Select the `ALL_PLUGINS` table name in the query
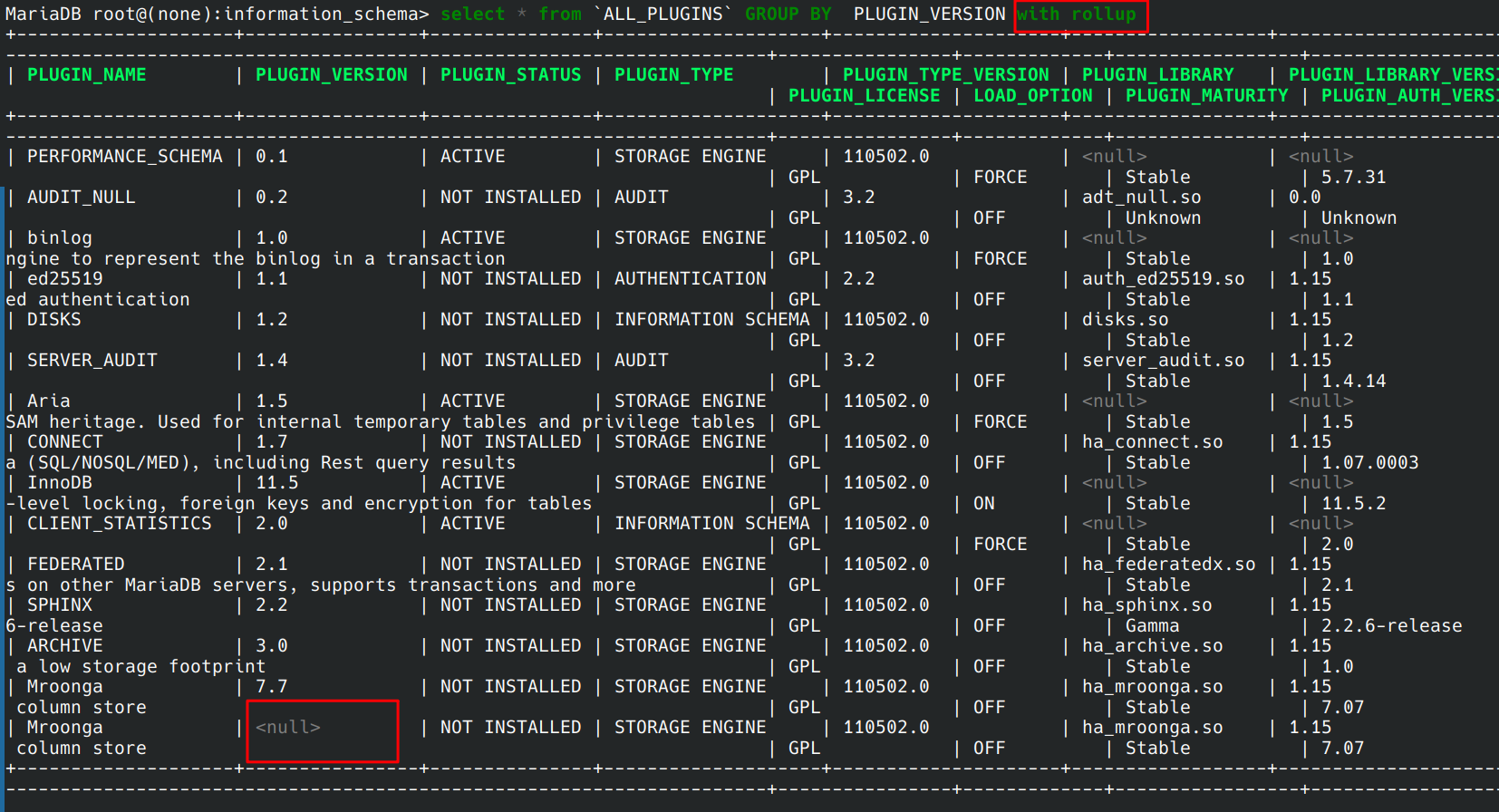The width and height of the screenshot is (1499, 812). (663, 14)
